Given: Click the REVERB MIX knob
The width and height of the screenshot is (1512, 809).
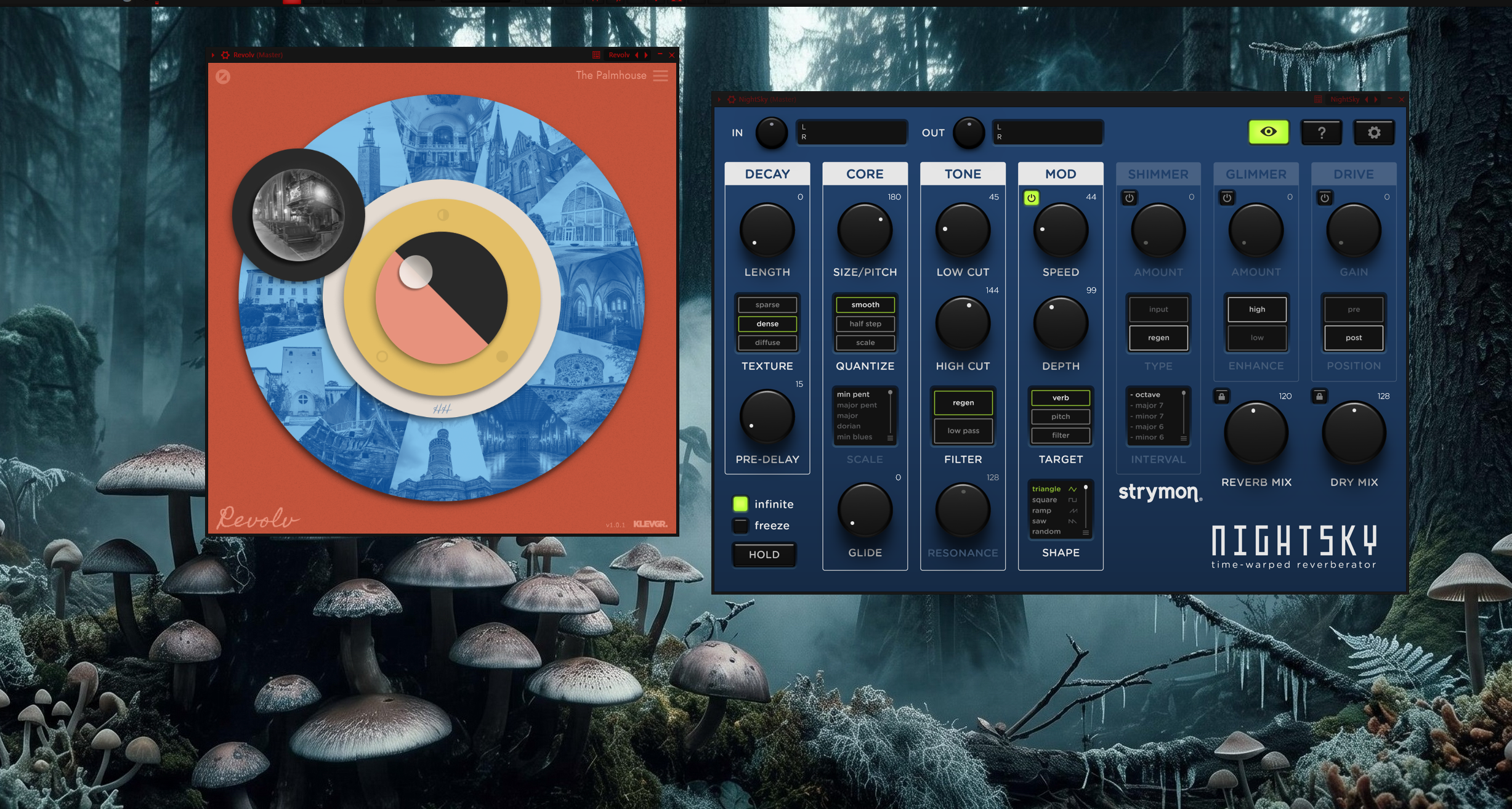Looking at the screenshot, I should click(x=1256, y=433).
